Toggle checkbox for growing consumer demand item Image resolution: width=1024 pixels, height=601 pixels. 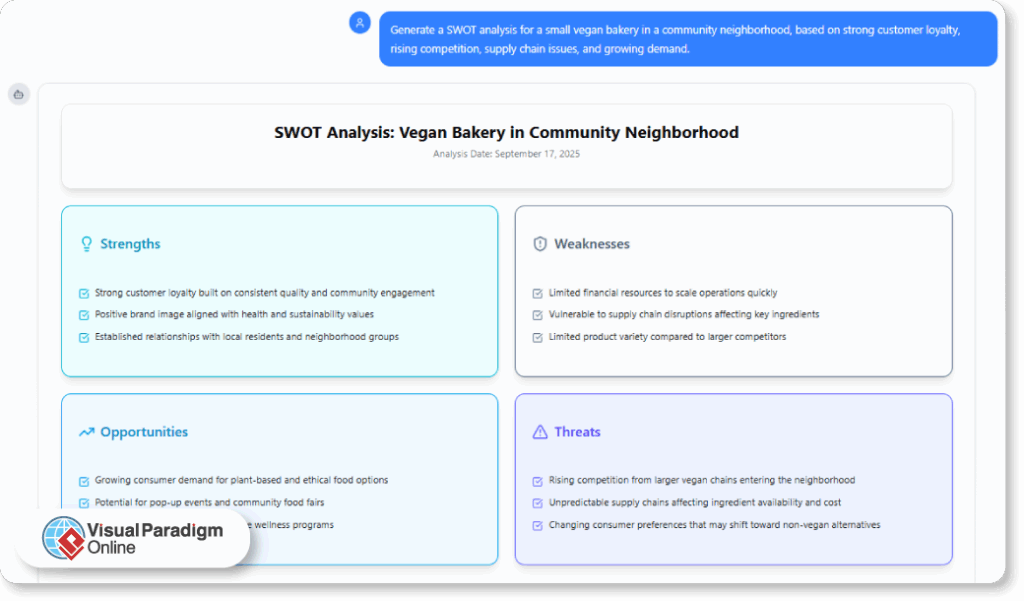pos(84,481)
